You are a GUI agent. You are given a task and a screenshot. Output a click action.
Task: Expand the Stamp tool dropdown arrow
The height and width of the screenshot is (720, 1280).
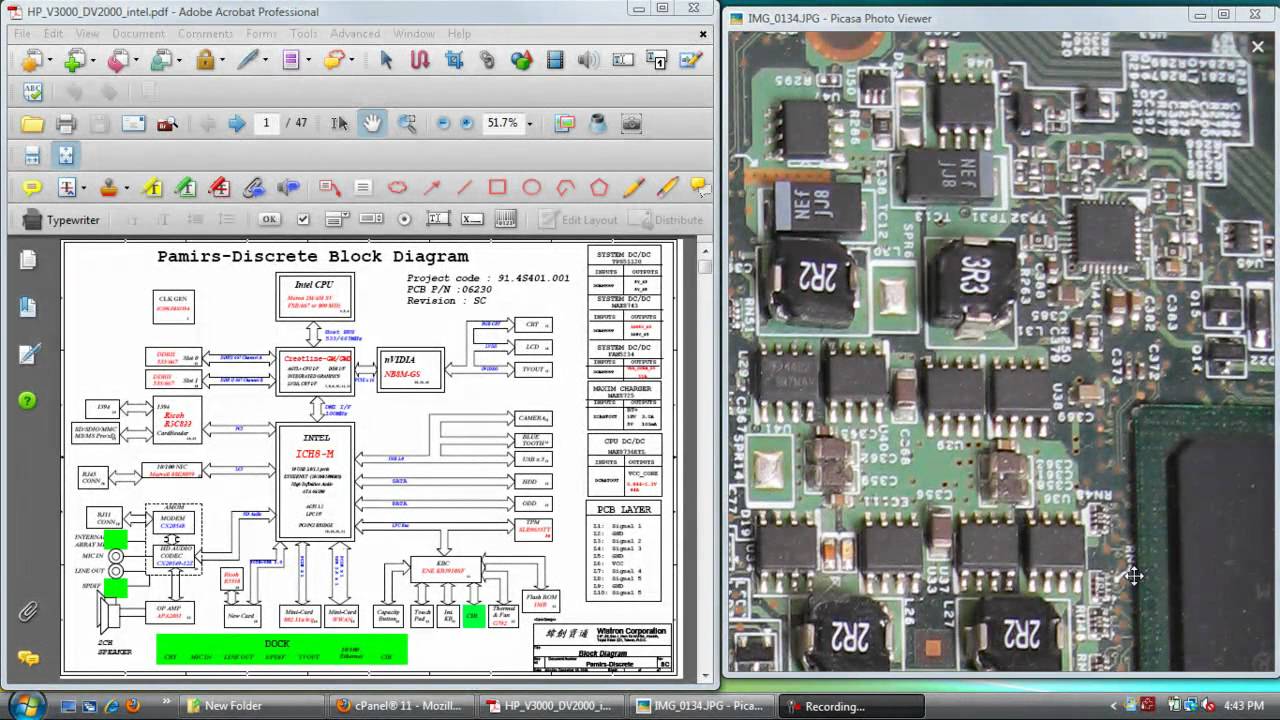click(x=127, y=189)
